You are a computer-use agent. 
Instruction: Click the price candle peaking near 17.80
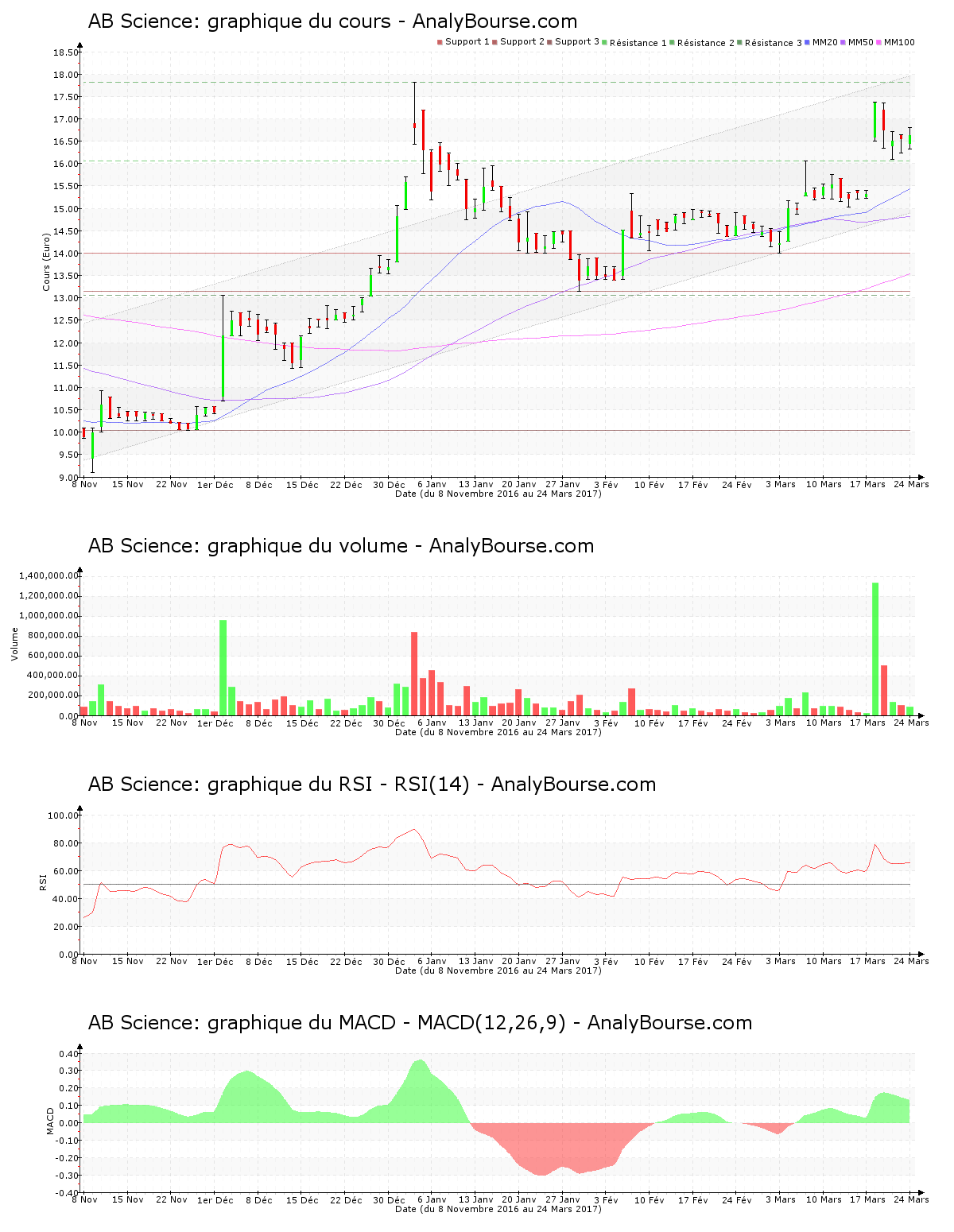coord(414,114)
